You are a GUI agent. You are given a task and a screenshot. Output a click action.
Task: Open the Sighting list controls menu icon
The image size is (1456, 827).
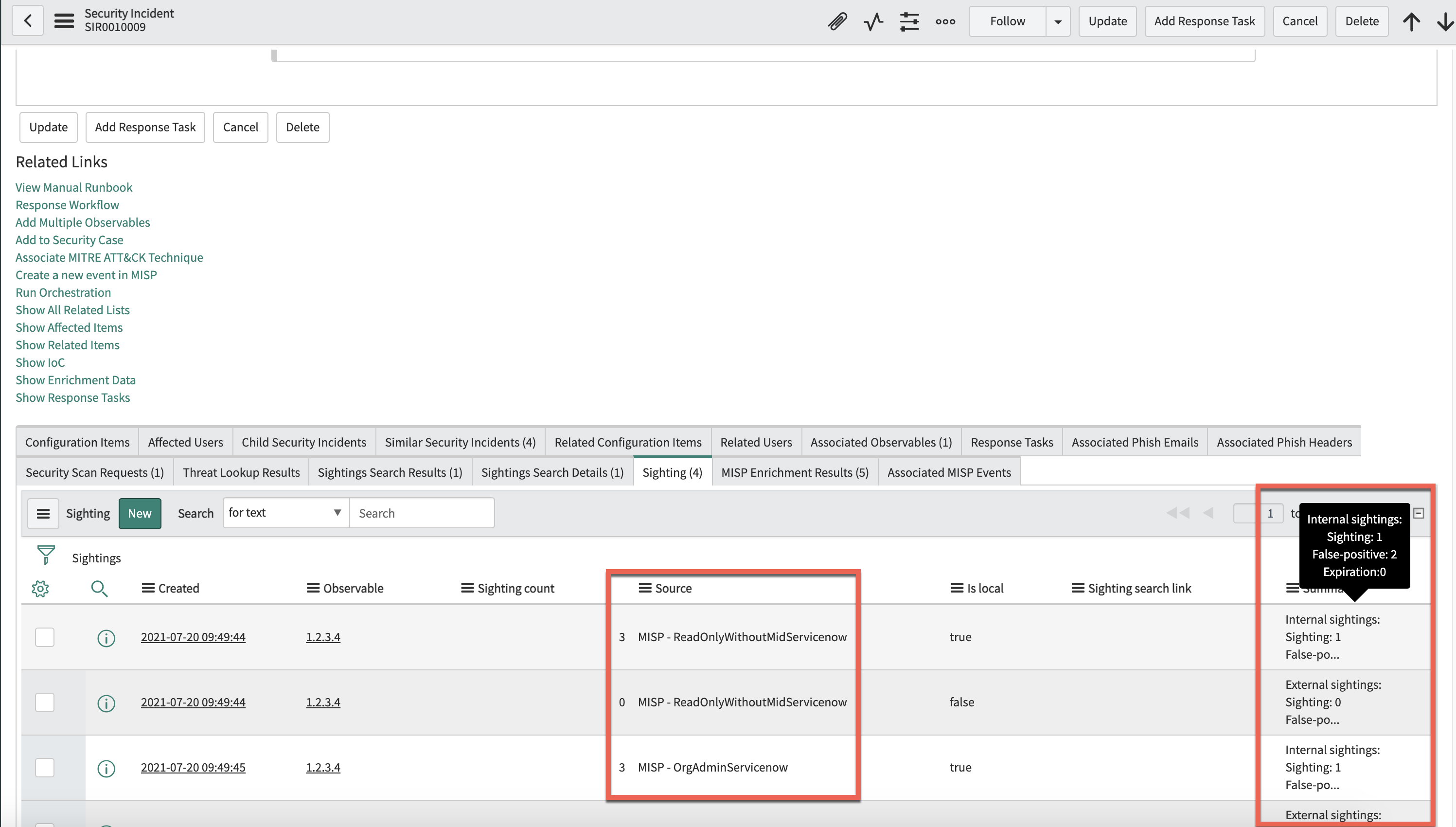pos(43,513)
